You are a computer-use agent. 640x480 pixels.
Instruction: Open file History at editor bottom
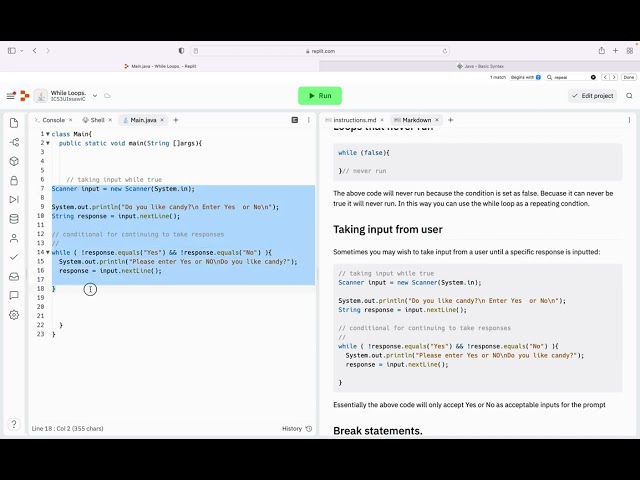(x=297, y=428)
